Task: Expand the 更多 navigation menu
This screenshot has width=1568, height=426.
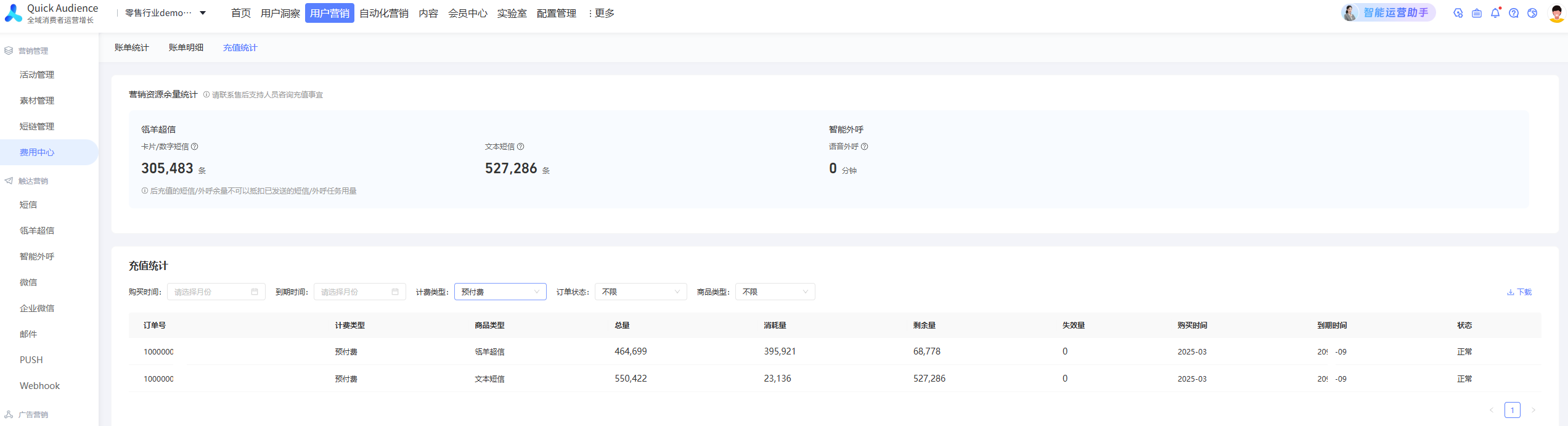Action: click(602, 13)
